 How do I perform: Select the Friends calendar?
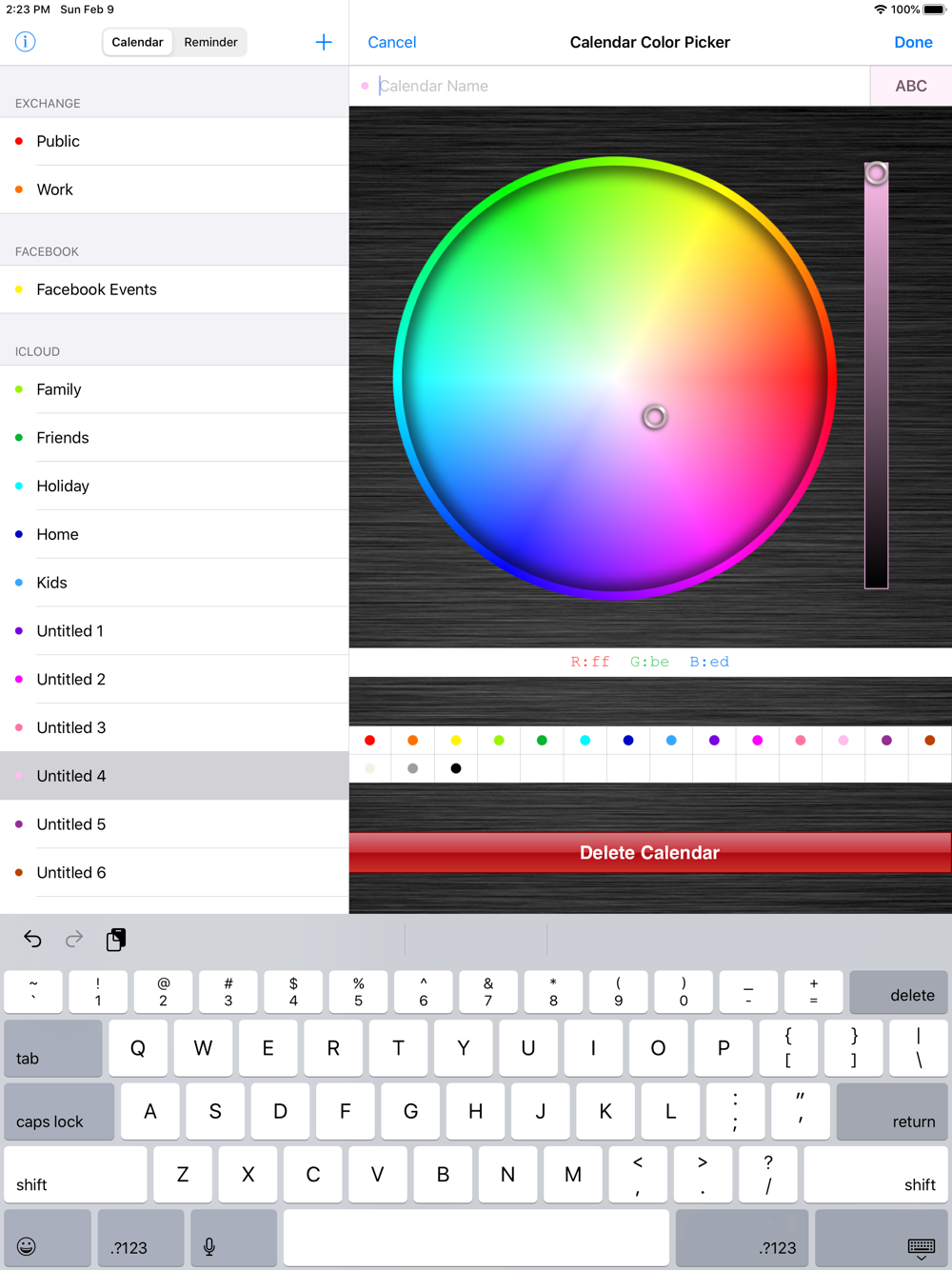(x=174, y=438)
